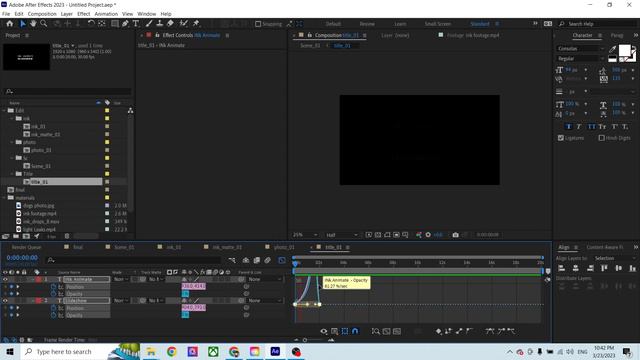
Task: Open the layer 2 parent None dropdown
Action: click(265, 300)
